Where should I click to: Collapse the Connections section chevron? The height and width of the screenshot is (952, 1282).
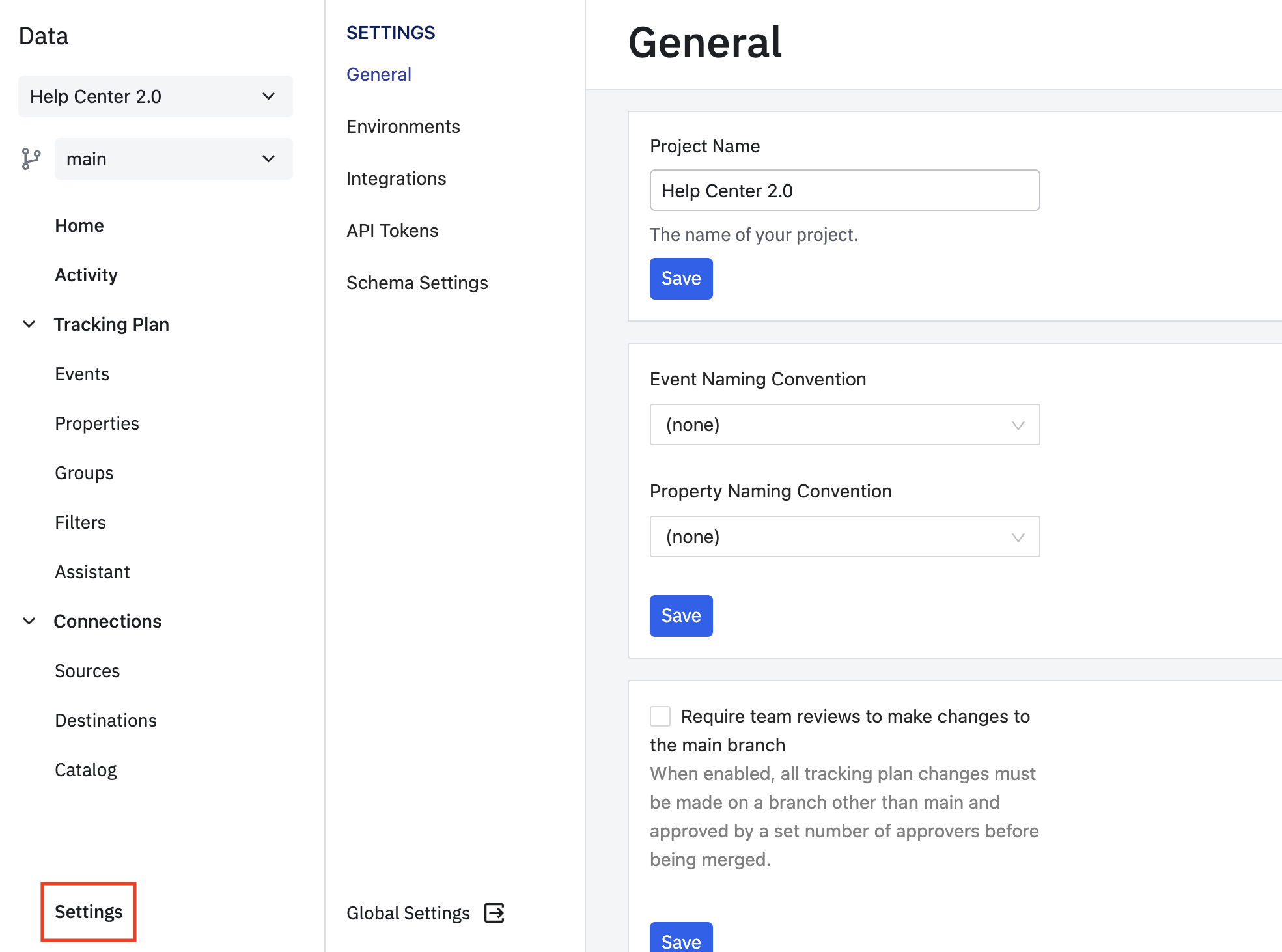29,621
